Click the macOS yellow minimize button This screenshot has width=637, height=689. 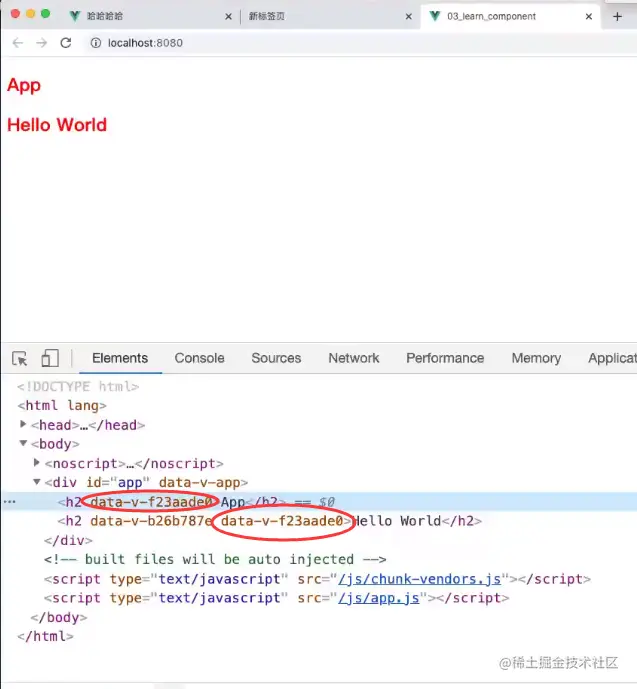(30, 14)
